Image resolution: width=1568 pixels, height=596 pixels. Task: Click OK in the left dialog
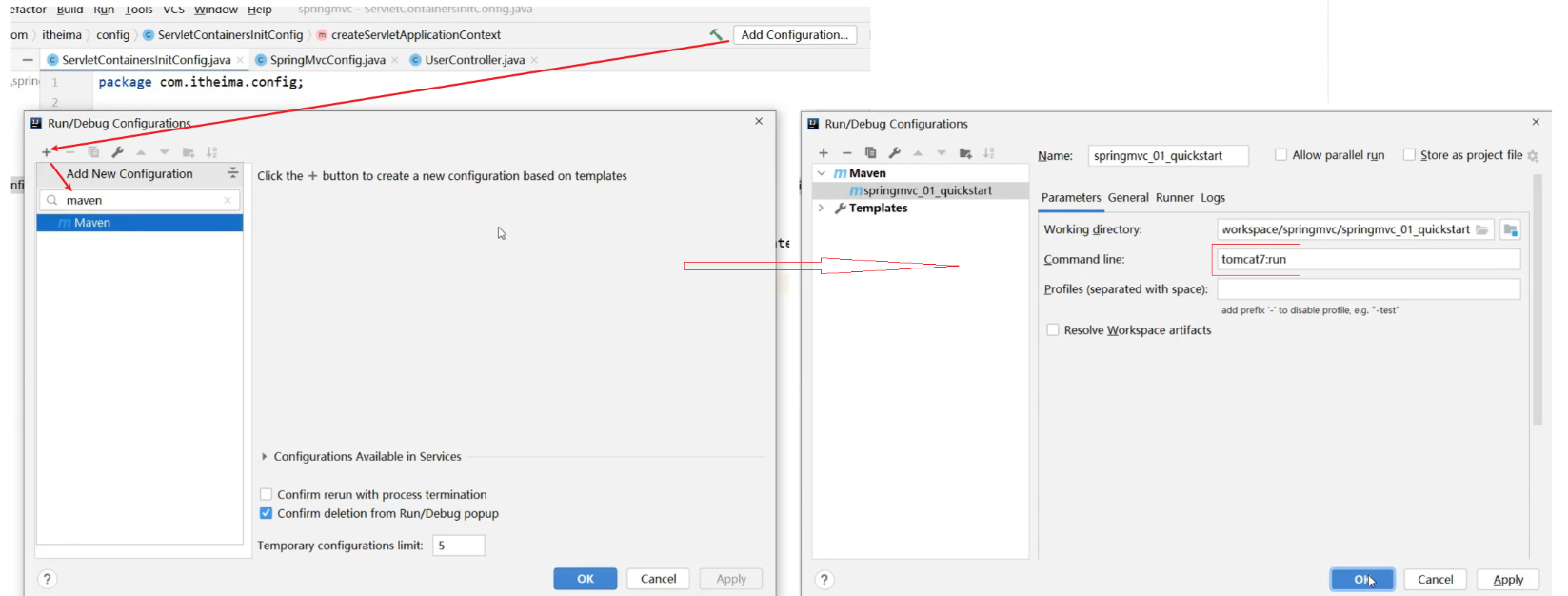tap(586, 579)
